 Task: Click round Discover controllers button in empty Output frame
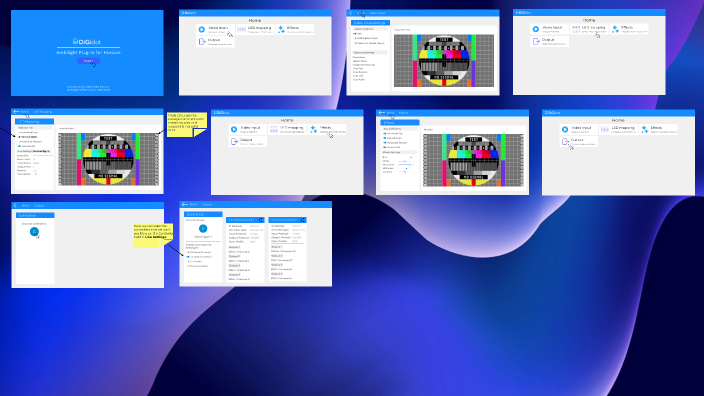coord(34,232)
